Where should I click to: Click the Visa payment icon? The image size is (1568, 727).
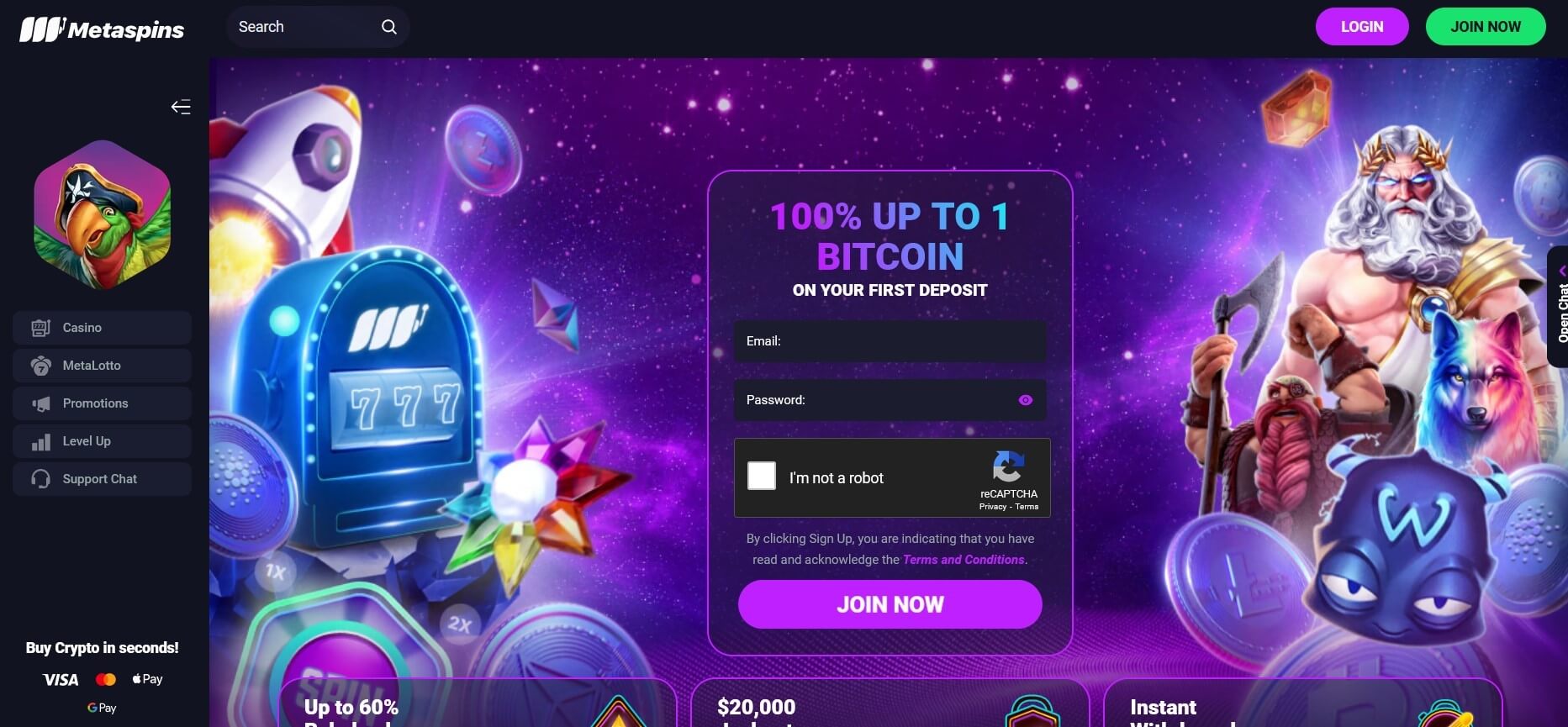click(x=61, y=680)
